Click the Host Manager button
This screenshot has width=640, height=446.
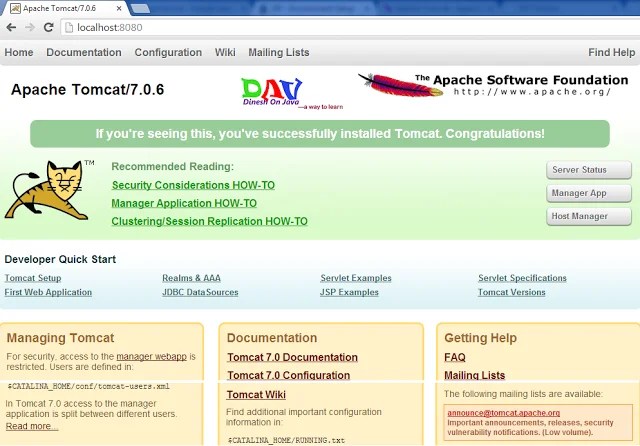point(589,216)
